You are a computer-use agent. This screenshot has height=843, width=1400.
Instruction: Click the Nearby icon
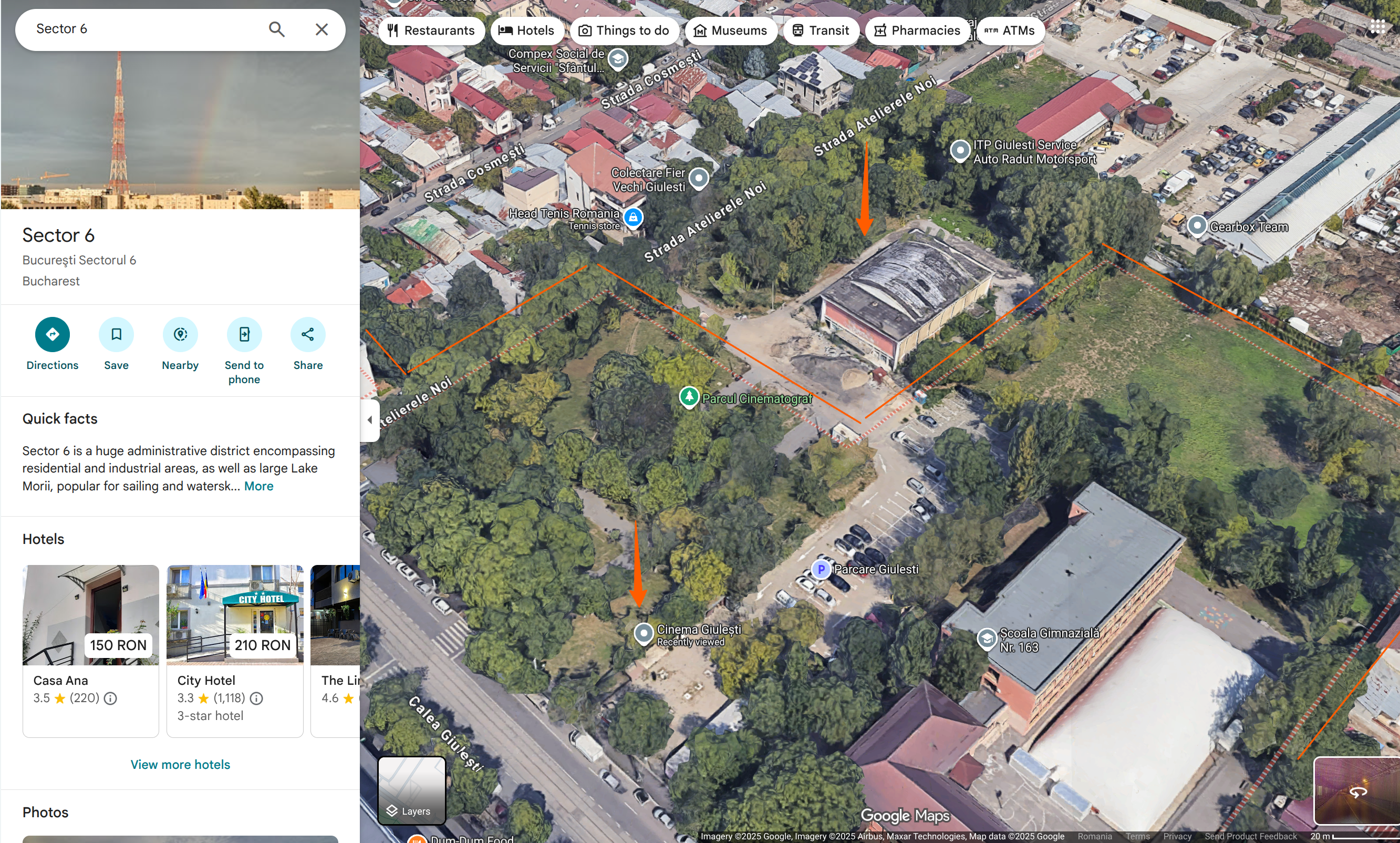tap(180, 335)
